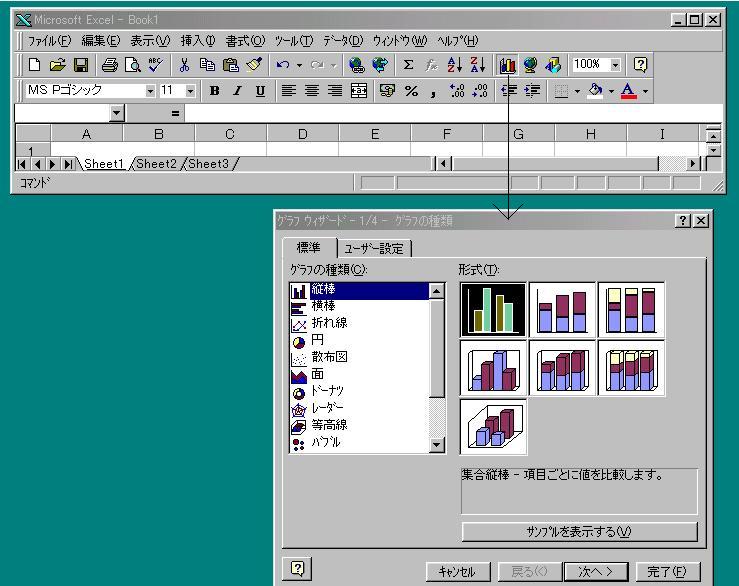This screenshot has width=739, height=586.
Task: Click the AutoSum sigma icon
Action: tap(409, 65)
